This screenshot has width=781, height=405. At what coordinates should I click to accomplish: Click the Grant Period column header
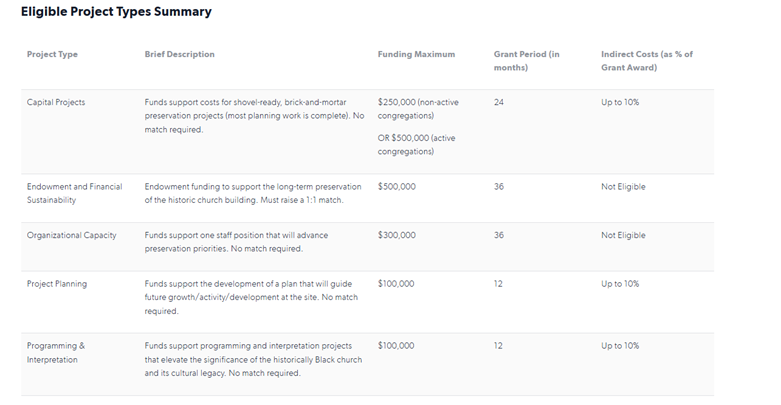(x=526, y=61)
